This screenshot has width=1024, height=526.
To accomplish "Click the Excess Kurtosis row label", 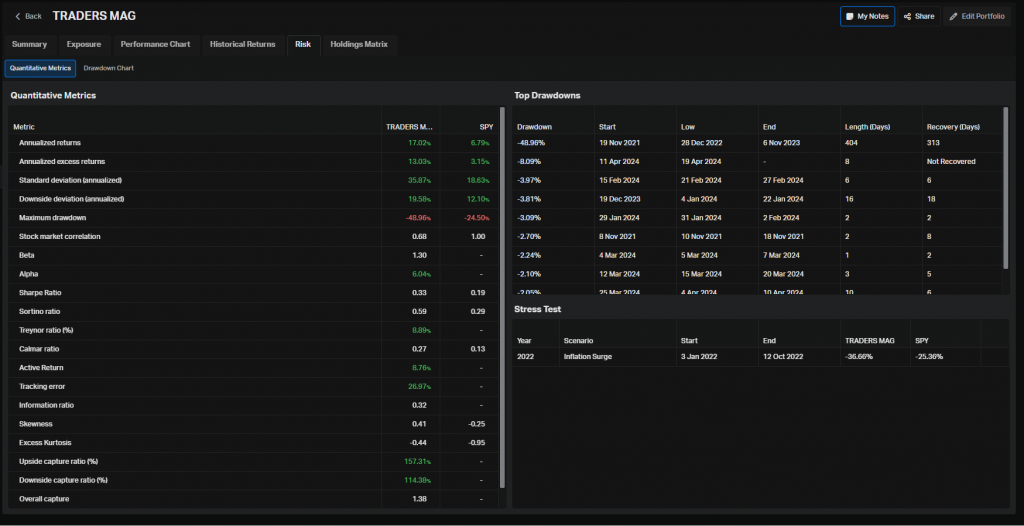I will click(45, 442).
